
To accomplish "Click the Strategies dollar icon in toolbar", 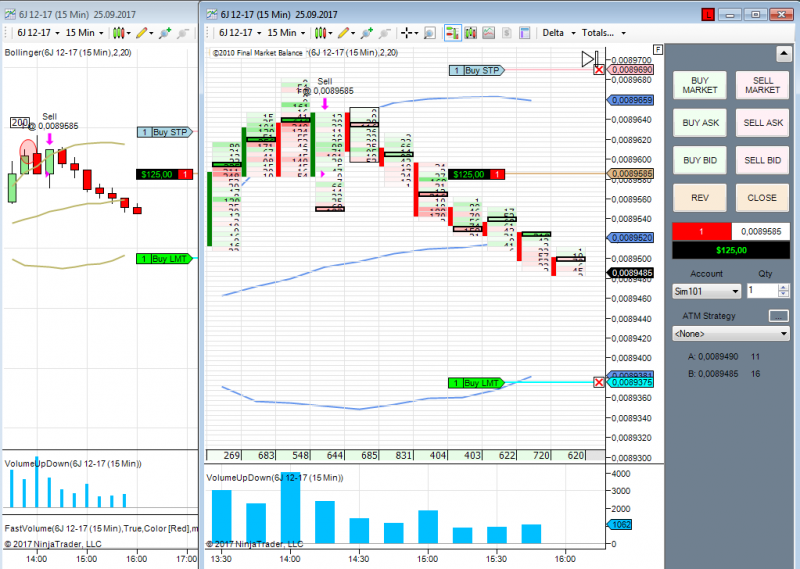I will 507,33.
